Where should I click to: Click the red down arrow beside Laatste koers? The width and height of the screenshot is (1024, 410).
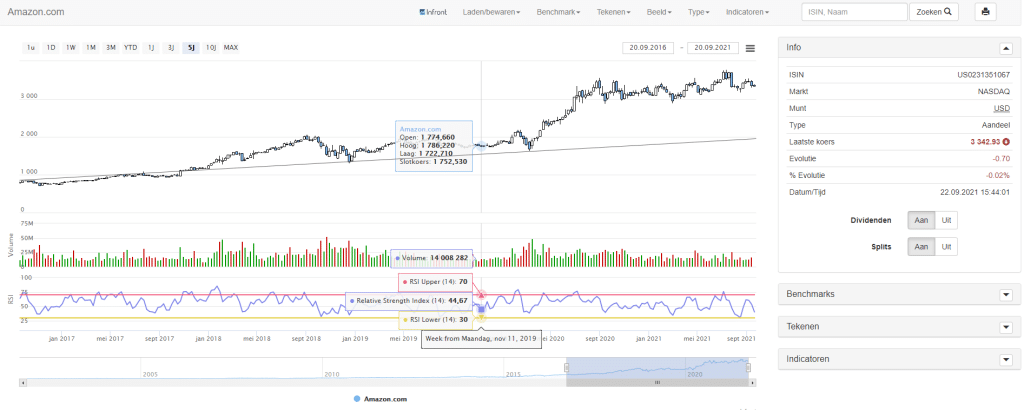1006,142
